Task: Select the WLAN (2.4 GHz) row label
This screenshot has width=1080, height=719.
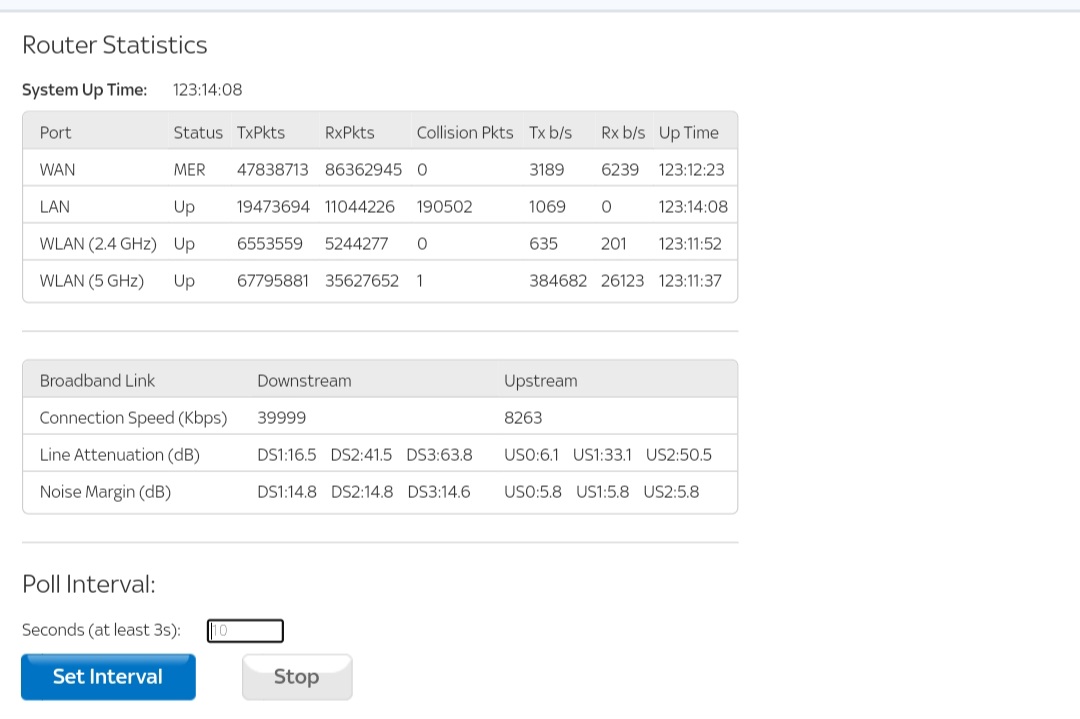Action: 98,244
